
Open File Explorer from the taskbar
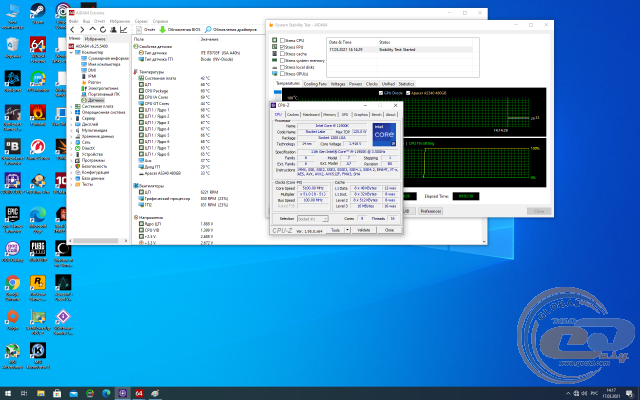pos(41,393)
